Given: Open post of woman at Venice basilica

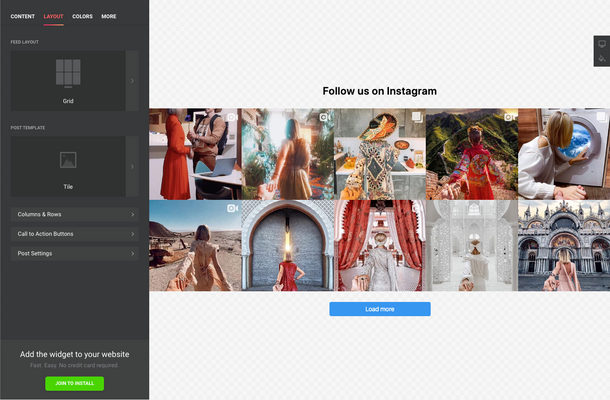Looking at the screenshot, I should click(x=564, y=246).
